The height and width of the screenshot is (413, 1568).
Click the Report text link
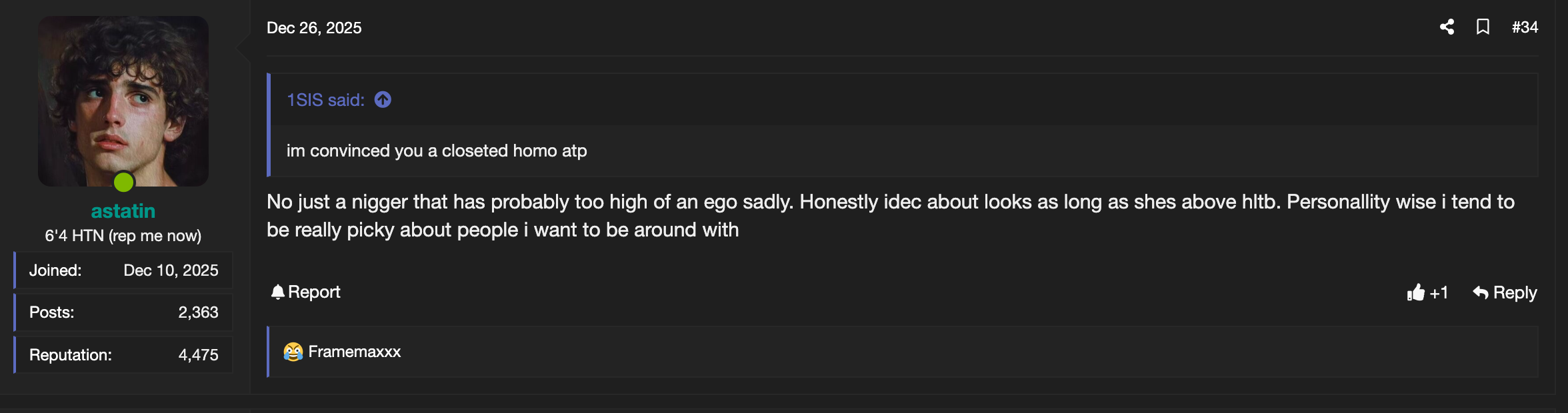click(314, 292)
